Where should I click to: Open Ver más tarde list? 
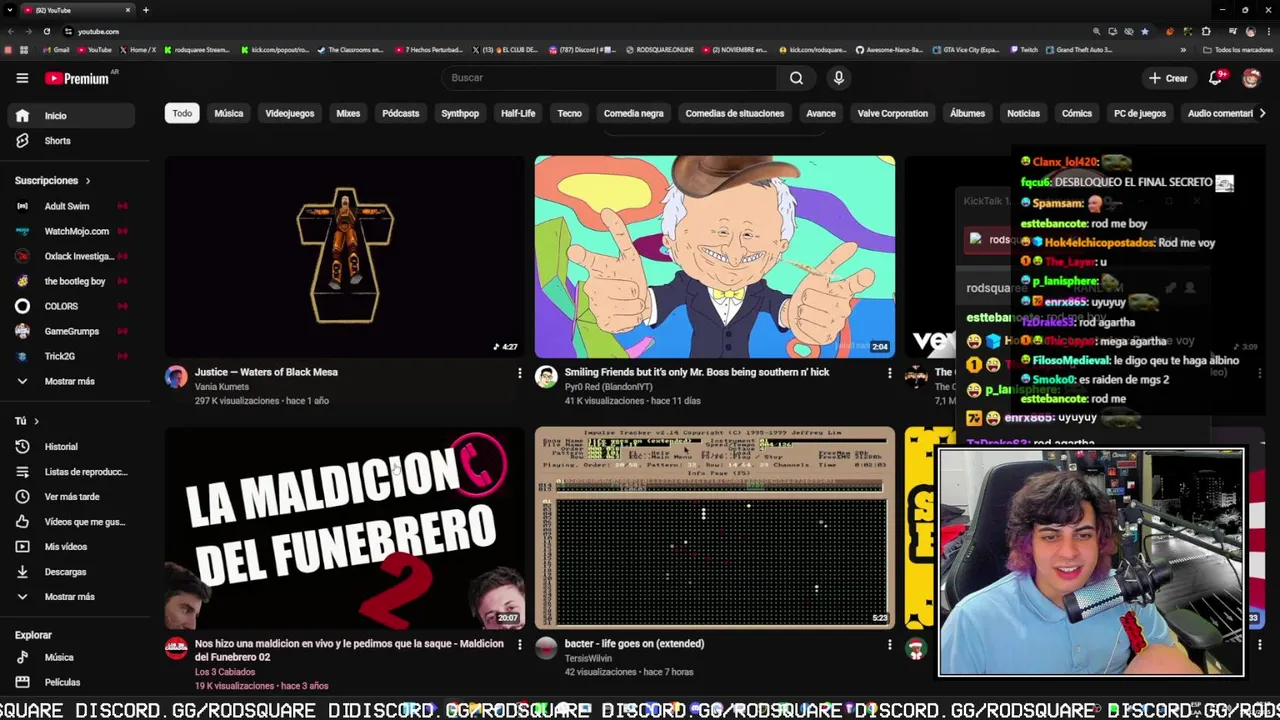coord(70,497)
